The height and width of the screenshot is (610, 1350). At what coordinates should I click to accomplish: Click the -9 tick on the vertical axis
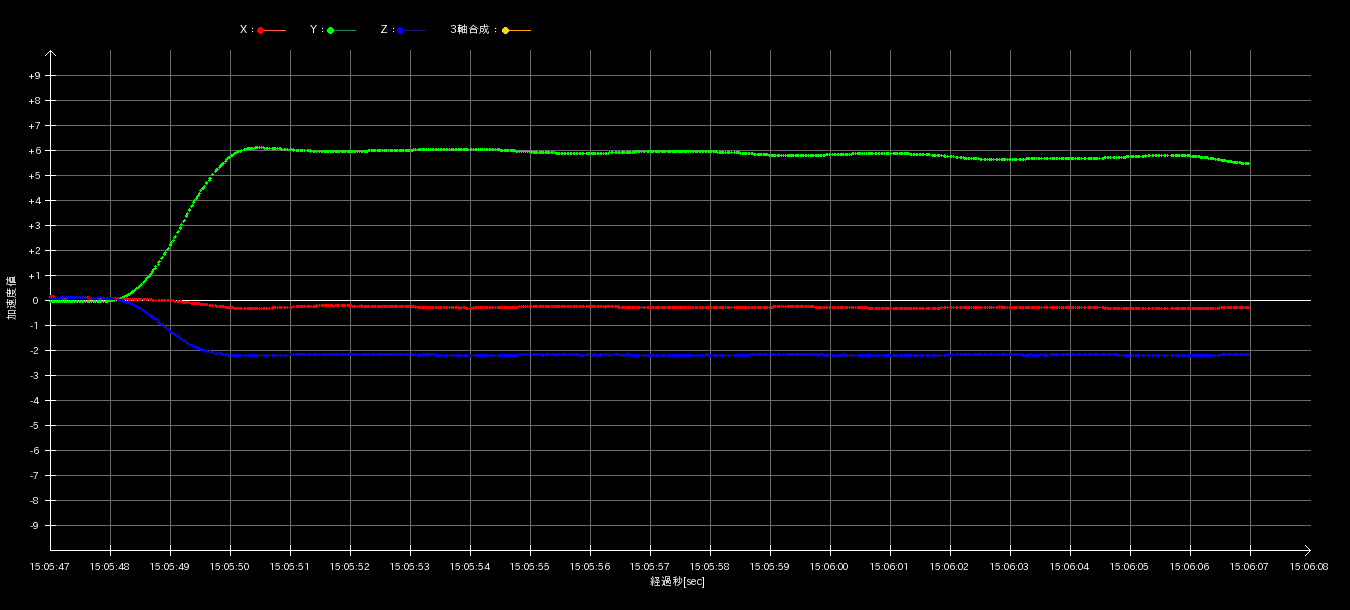point(35,526)
